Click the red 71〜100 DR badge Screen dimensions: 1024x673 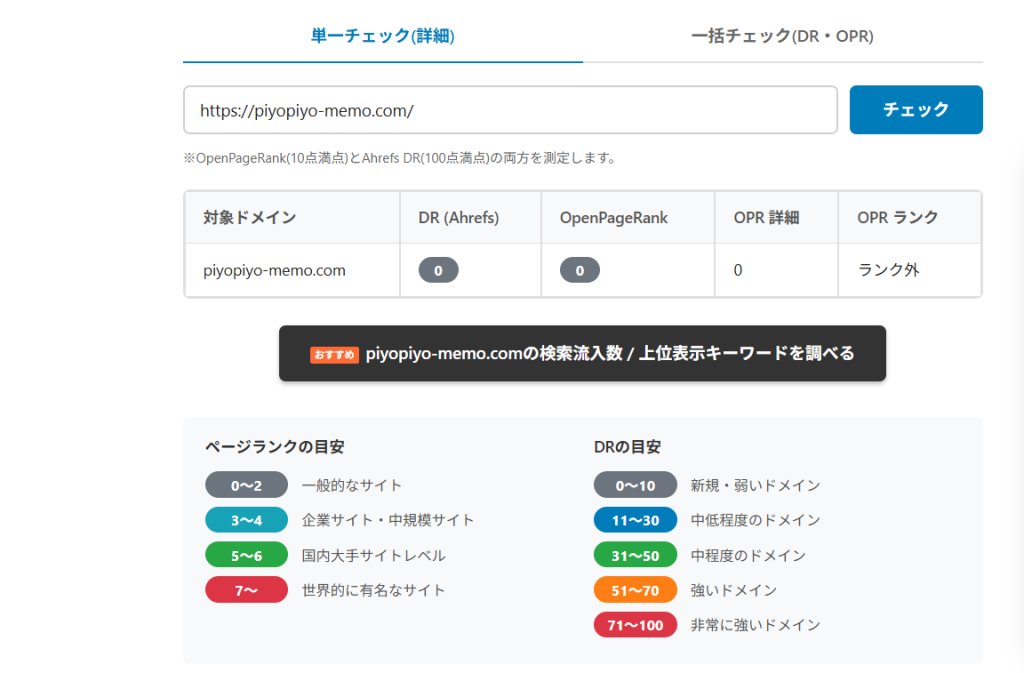pyautogui.click(x=635, y=625)
